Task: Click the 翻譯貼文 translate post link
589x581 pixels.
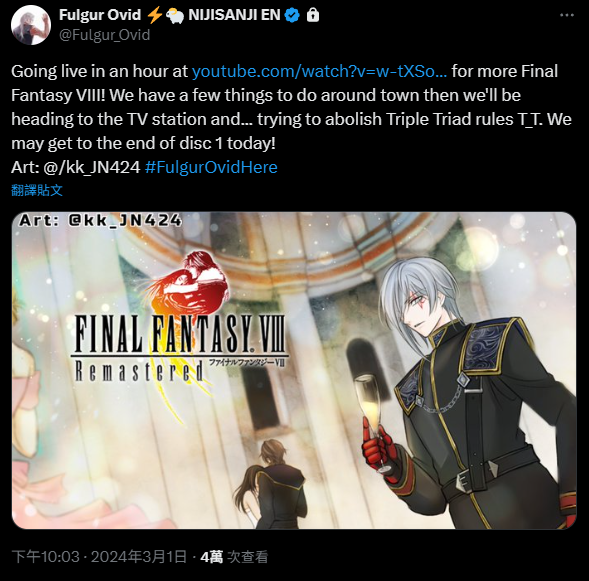Action: click(x=37, y=190)
